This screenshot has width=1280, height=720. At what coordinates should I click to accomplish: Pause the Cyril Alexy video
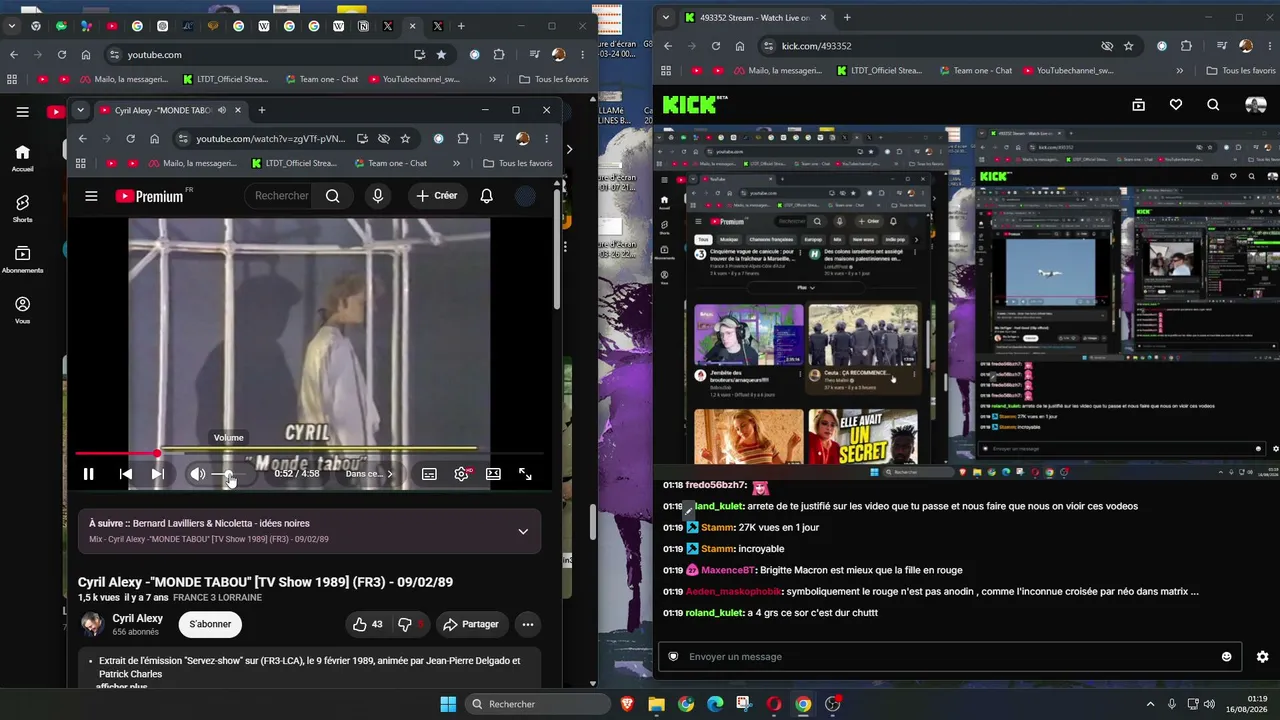[88, 474]
